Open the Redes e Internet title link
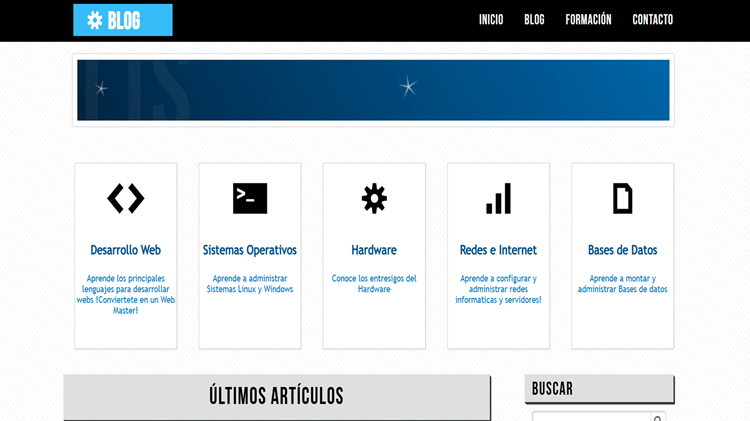750x421 pixels. (x=498, y=250)
